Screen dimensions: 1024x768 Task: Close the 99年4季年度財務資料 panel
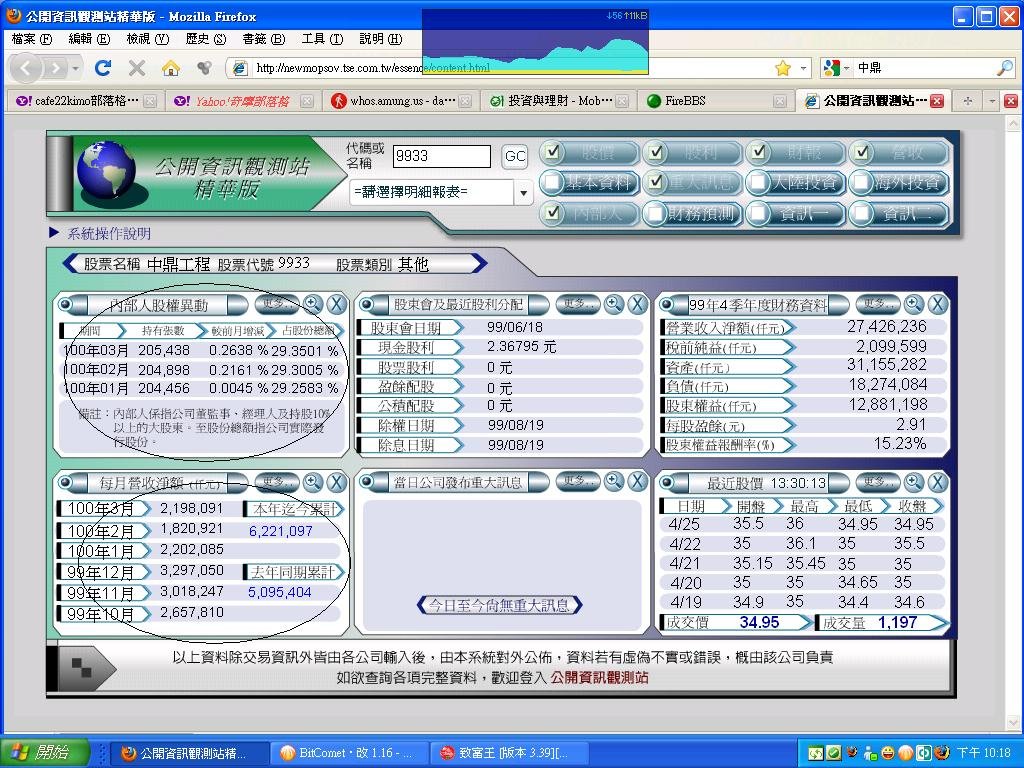pos(937,304)
